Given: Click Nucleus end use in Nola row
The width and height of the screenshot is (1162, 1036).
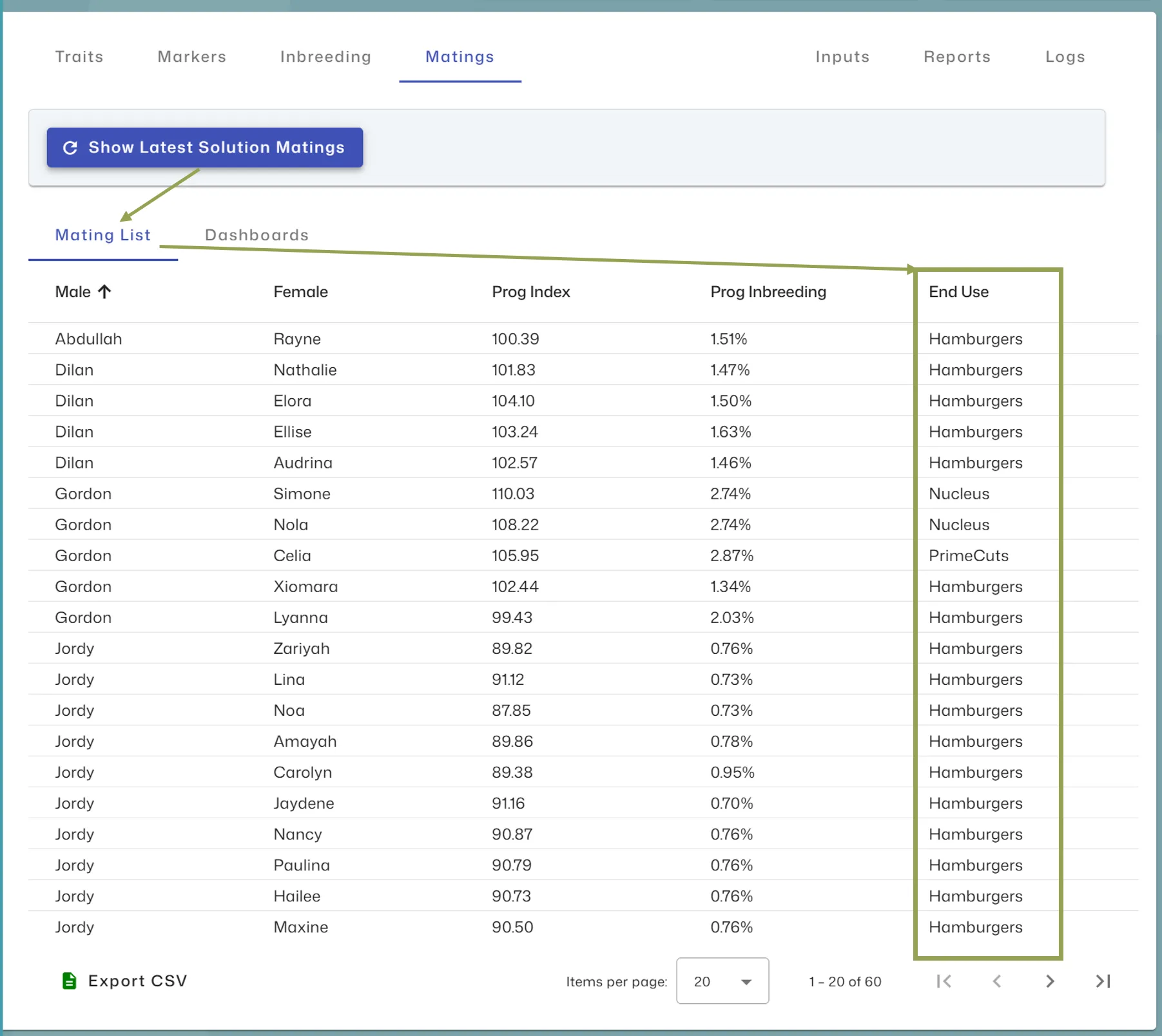Looking at the screenshot, I should (x=958, y=524).
